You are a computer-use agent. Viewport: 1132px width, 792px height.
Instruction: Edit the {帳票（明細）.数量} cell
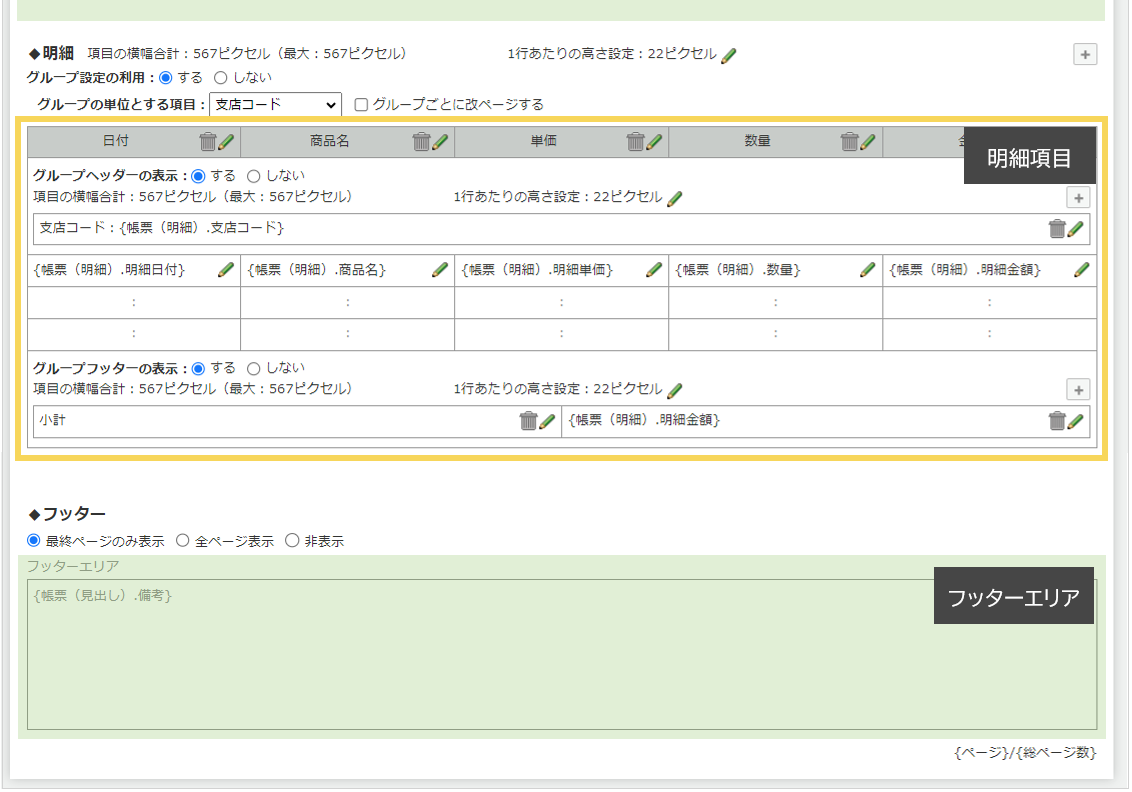tap(866, 269)
